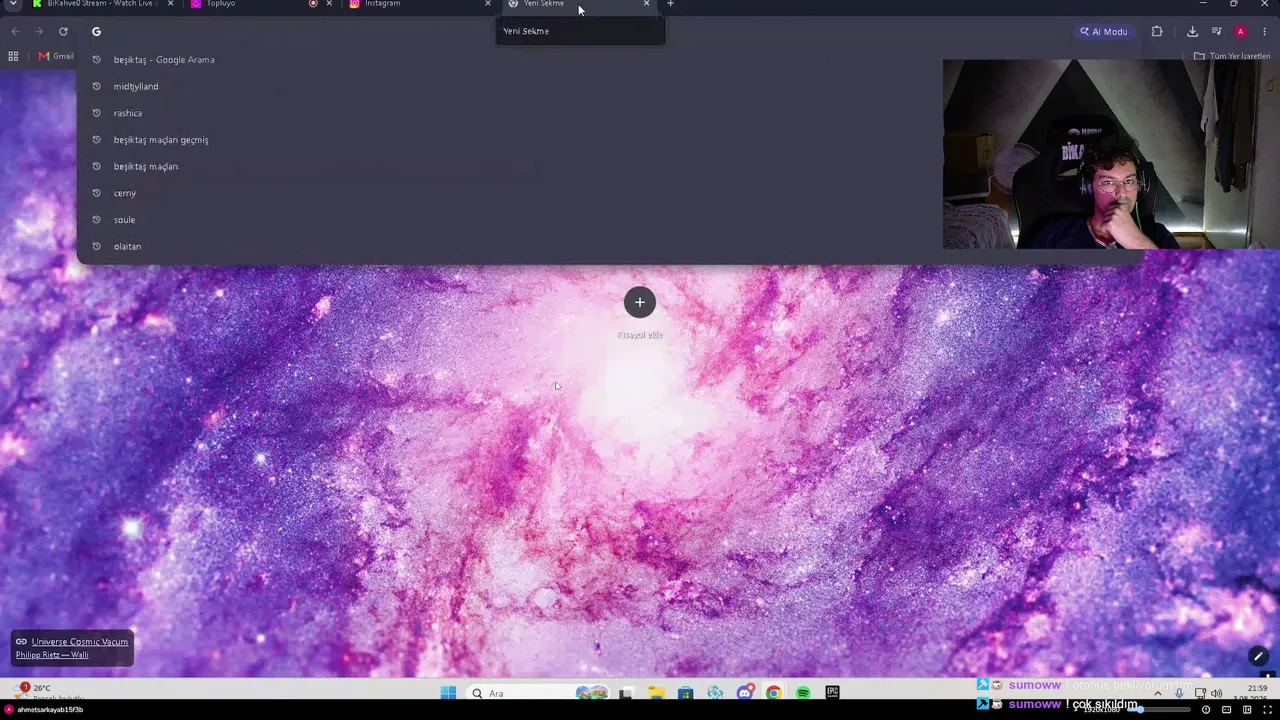Open the Chrome three-dot menu
The image size is (1280, 720).
click(1264, 32)
